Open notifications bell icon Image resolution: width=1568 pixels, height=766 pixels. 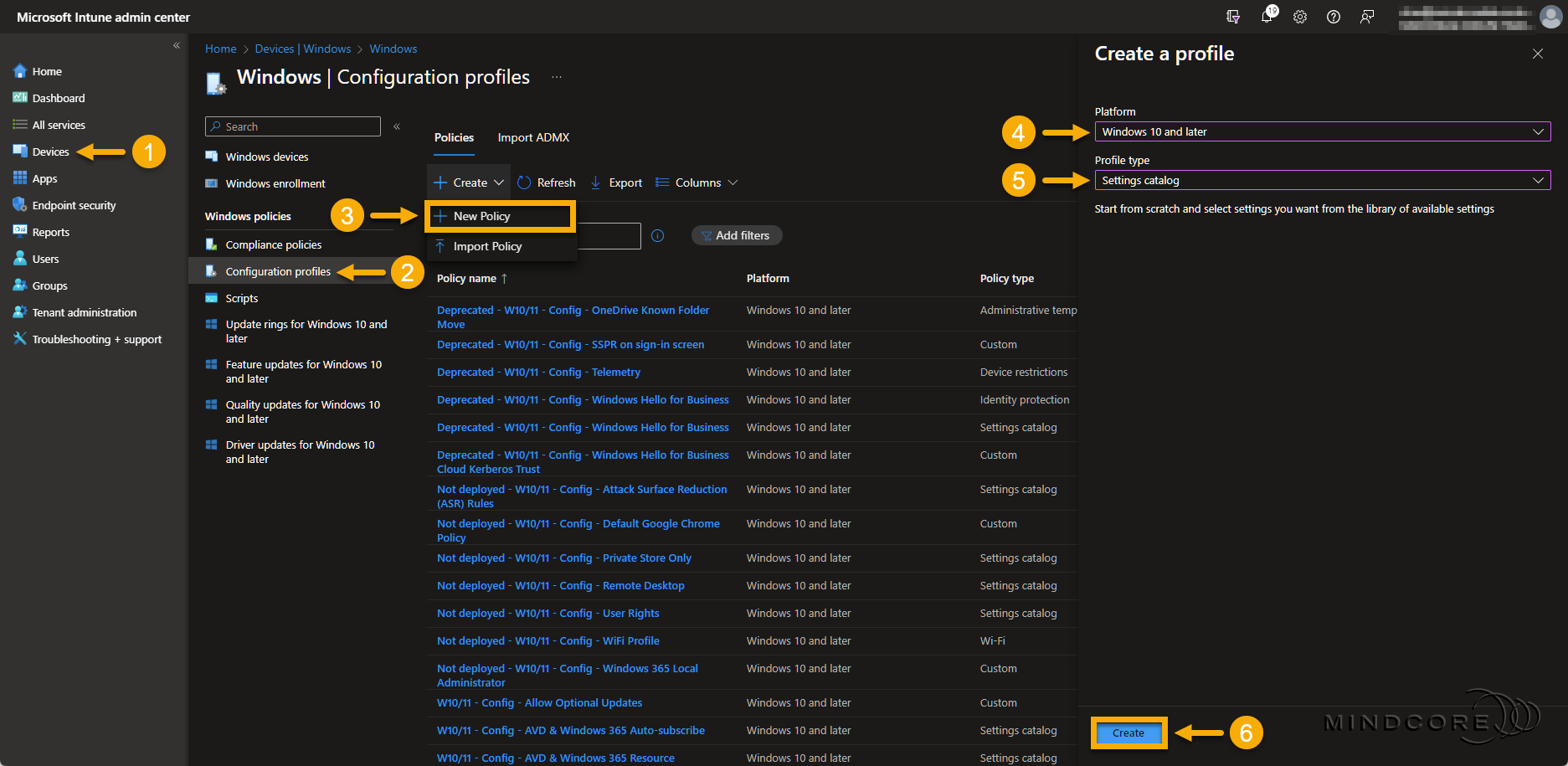[x=1267, y=17]
